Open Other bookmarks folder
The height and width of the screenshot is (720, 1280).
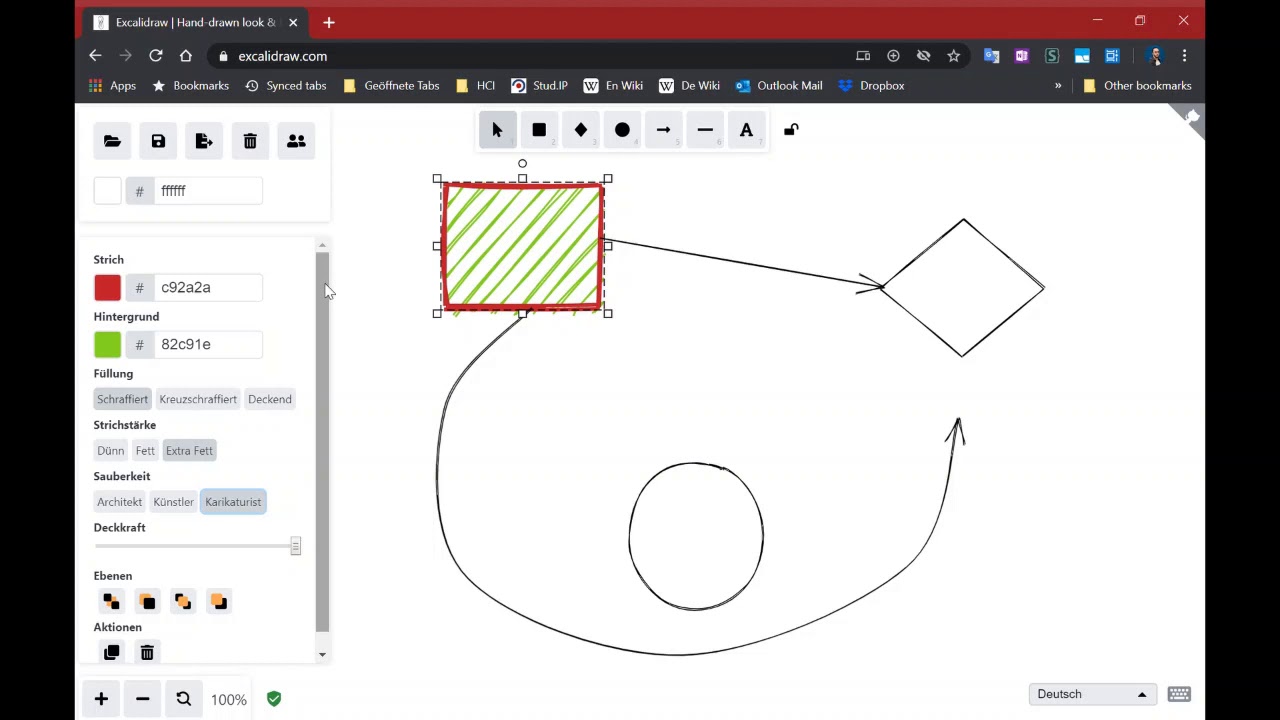[x=1137, y=86]
